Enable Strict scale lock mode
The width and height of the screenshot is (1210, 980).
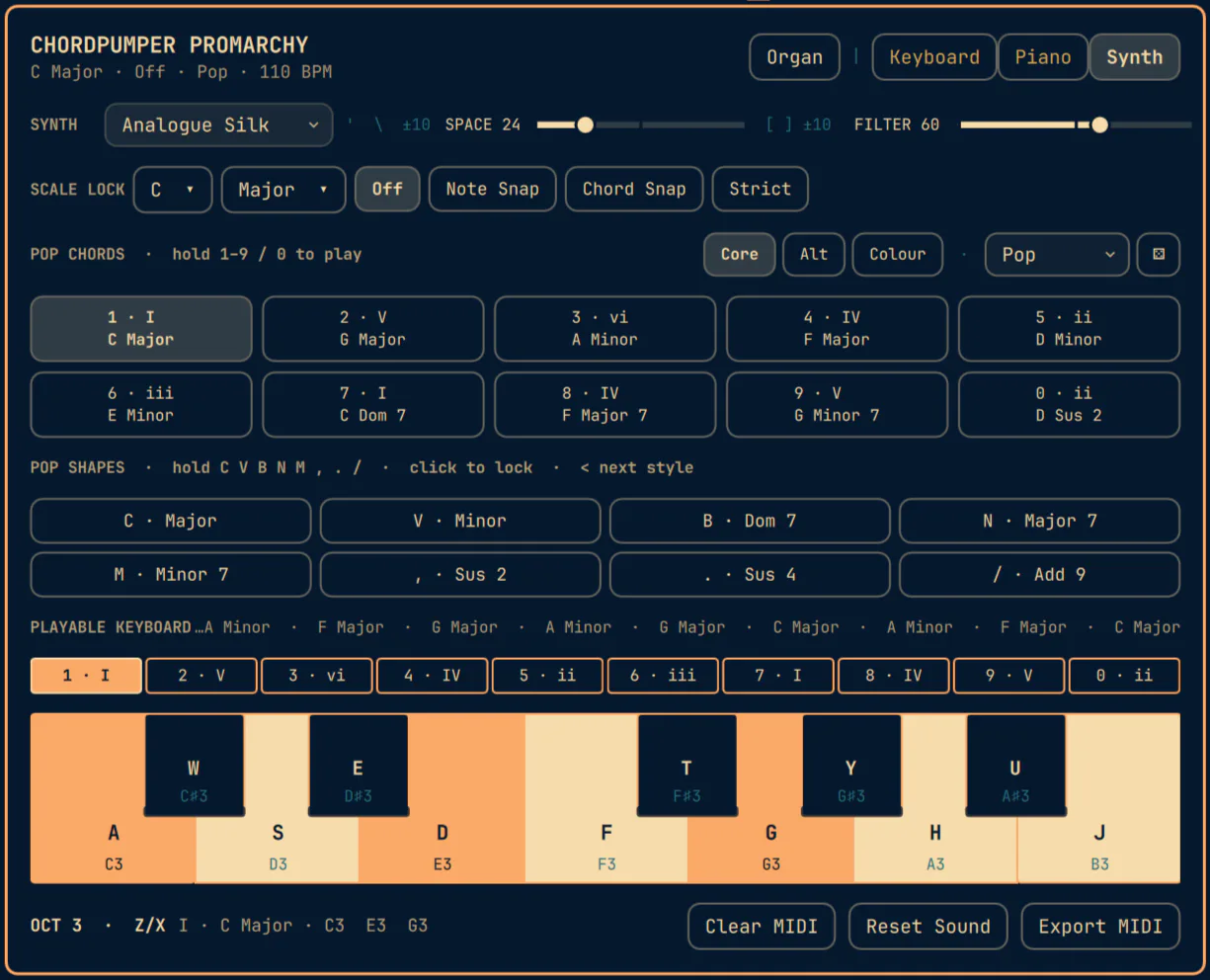pos(760,189)
